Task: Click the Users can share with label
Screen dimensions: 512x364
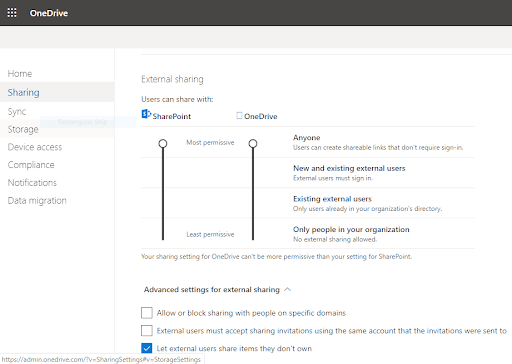Action: (177, 99)
